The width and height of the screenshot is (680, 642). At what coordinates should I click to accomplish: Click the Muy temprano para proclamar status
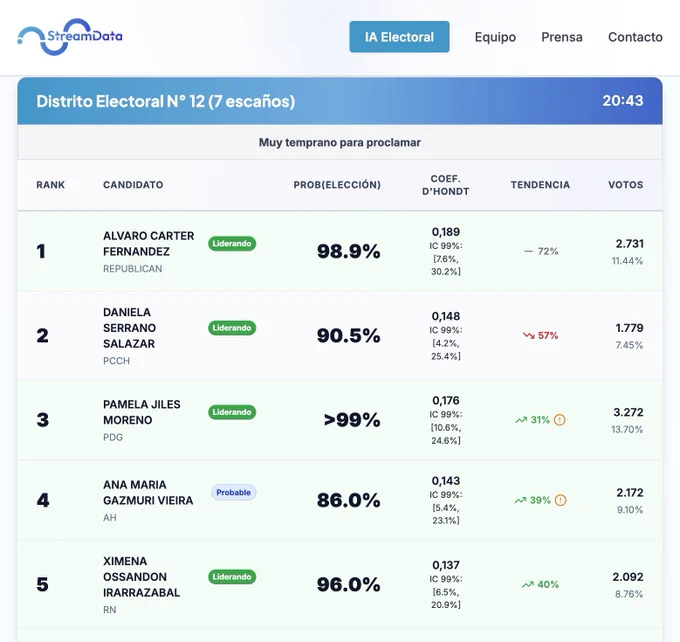pos(340,142)
